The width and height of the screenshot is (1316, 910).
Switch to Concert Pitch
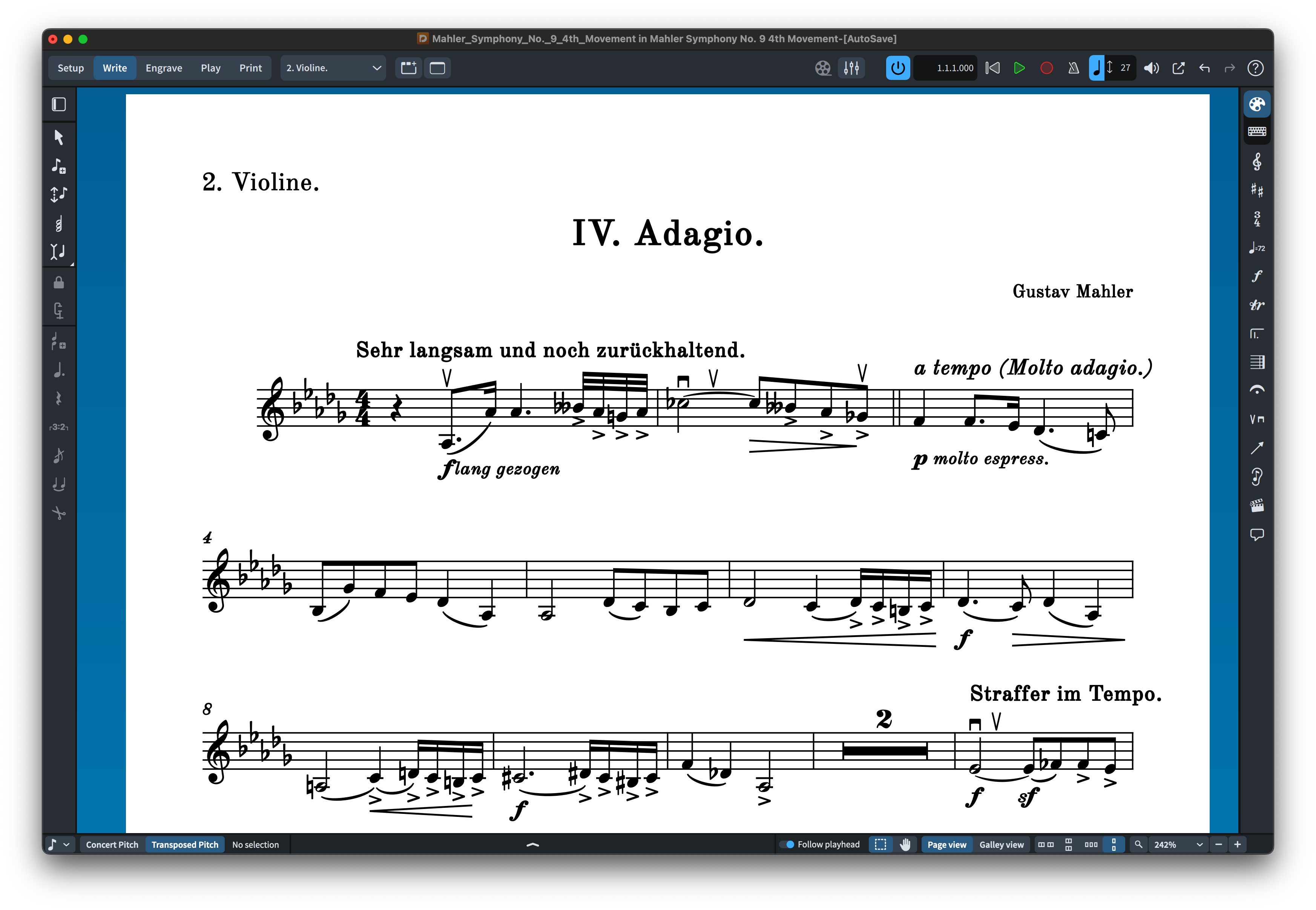[x=112, y=844]
